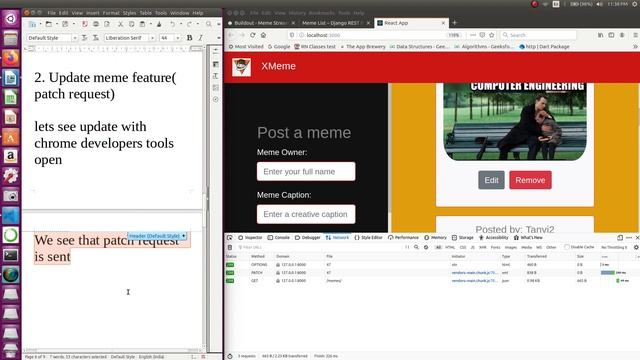Open the font size 44 dropdown

pyautogui.click(x=178, y=38)
